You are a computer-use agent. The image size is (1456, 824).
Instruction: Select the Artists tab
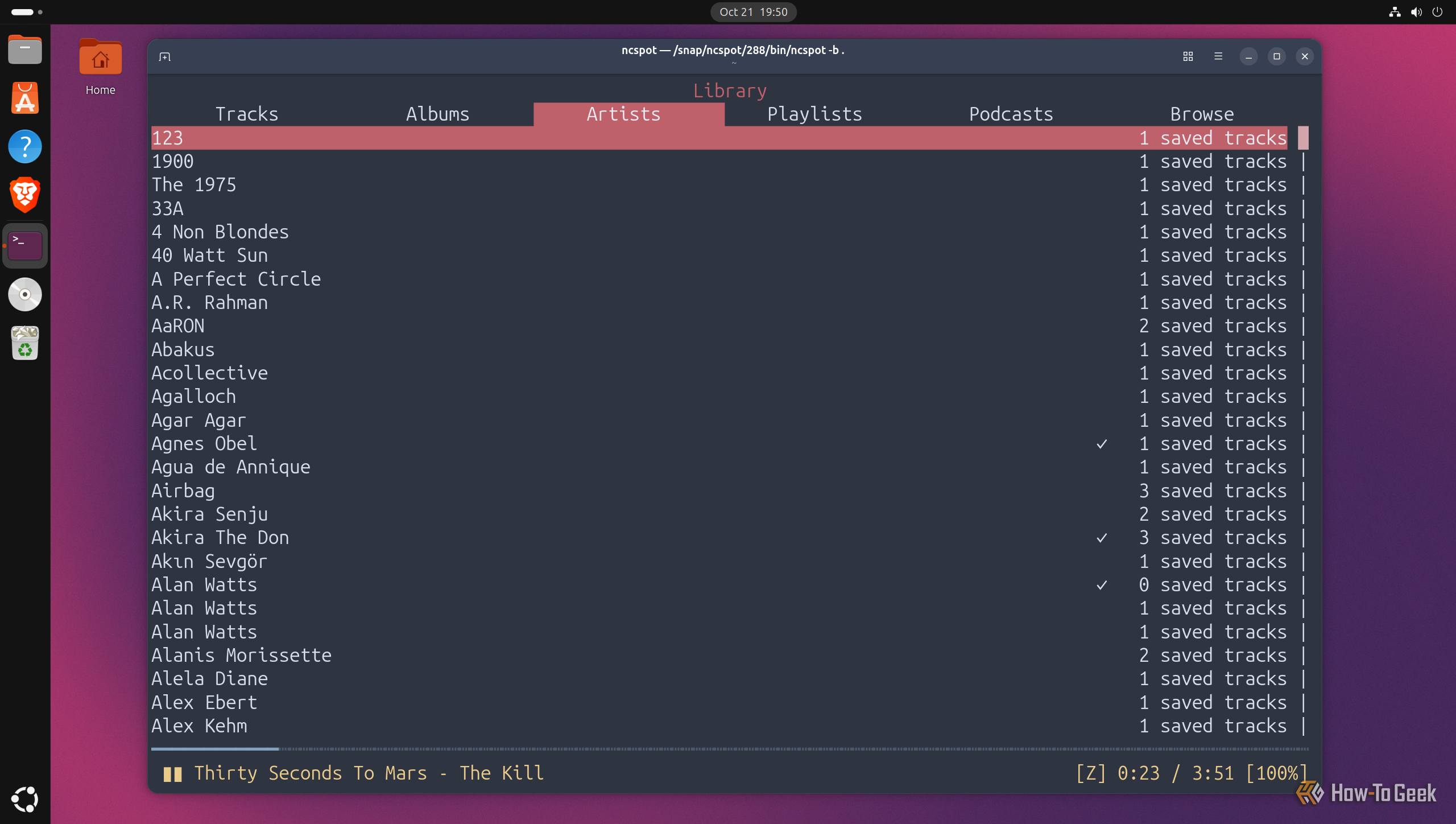click(x=628, y=114)
